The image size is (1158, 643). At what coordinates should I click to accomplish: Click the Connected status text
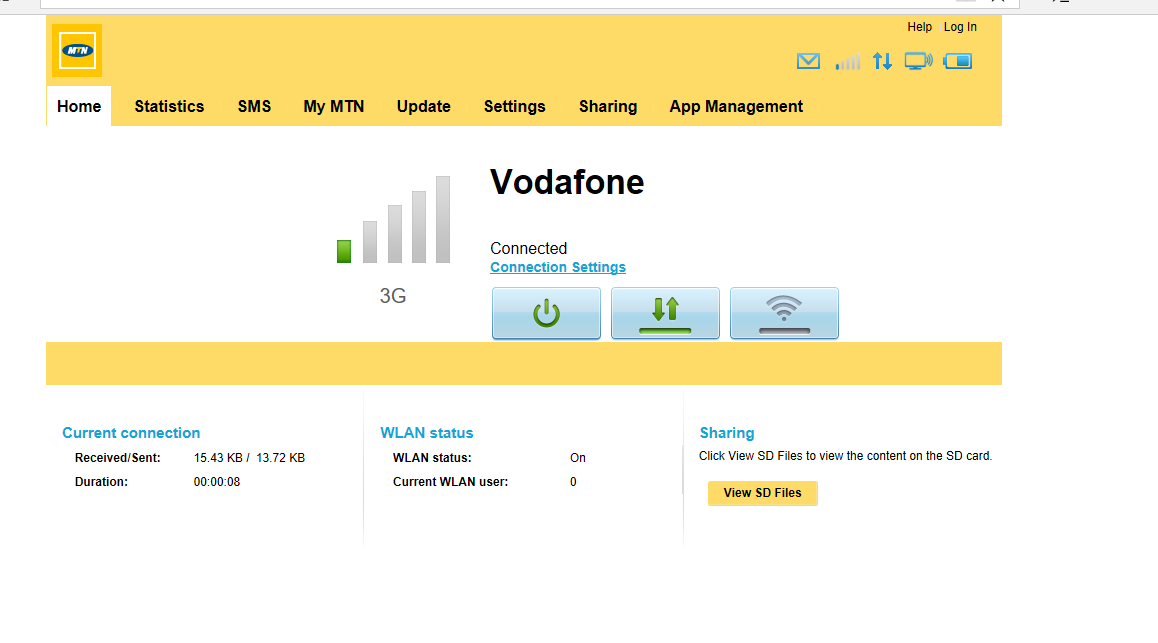[x=529, y=248]
